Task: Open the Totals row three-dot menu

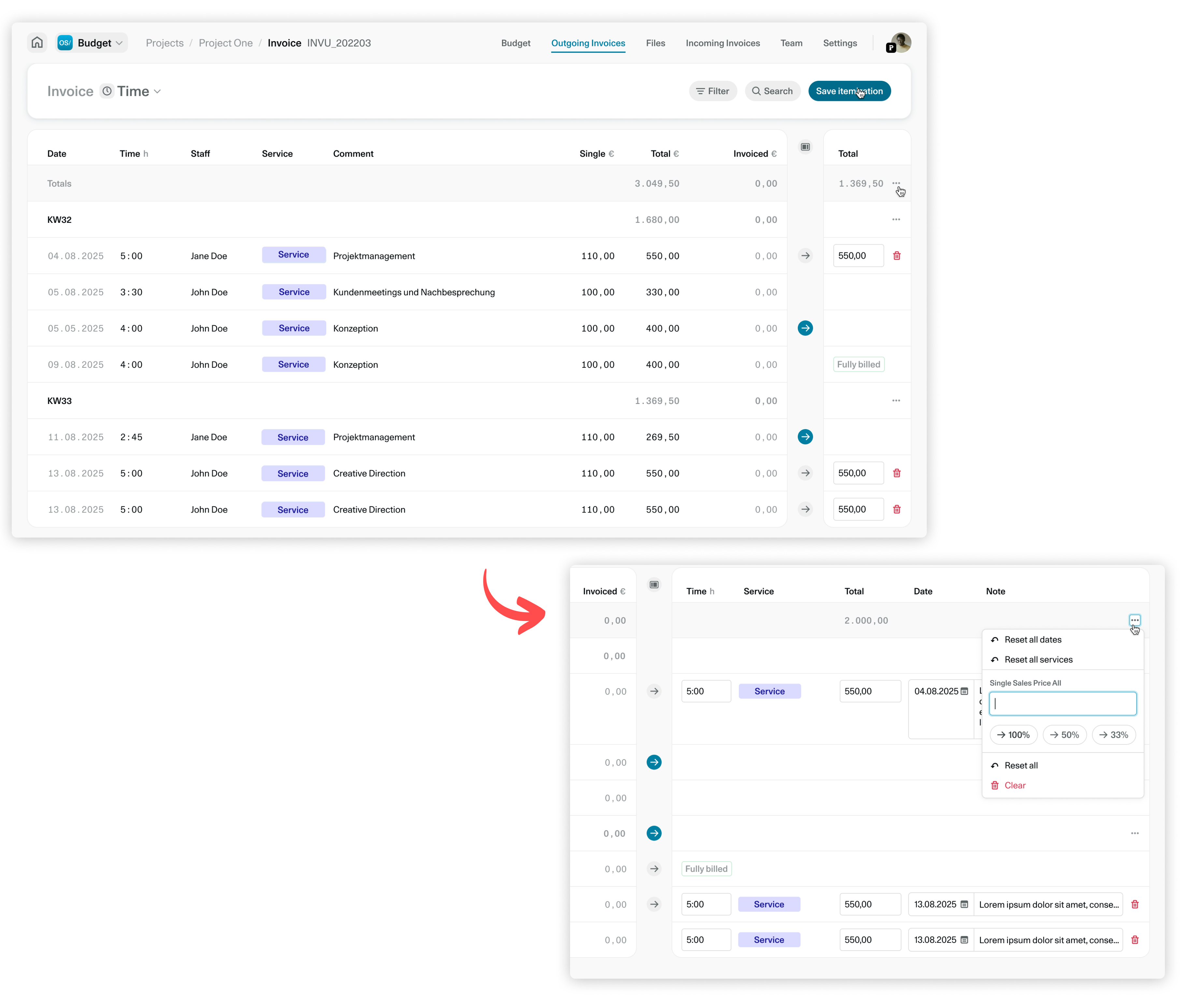Action: pos(895,183)
